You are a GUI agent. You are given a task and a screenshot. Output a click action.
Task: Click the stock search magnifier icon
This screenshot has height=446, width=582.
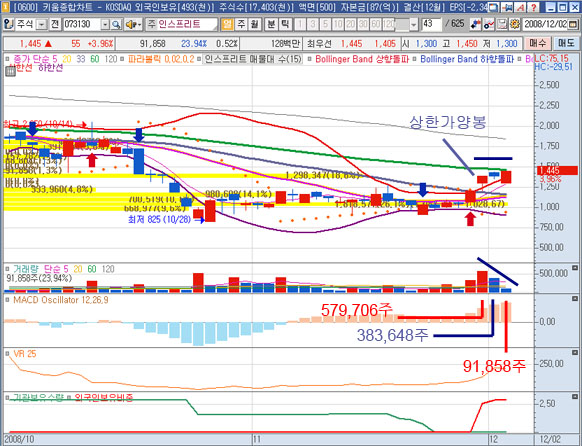[116, 24]
